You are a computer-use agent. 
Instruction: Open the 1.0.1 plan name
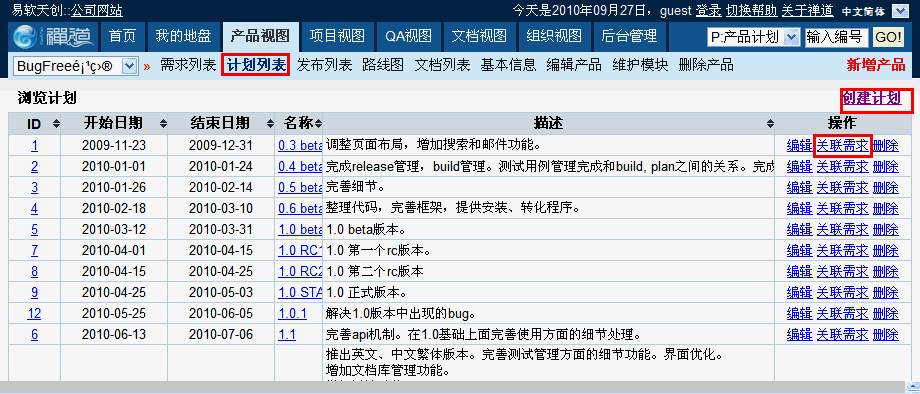[292, 313]
